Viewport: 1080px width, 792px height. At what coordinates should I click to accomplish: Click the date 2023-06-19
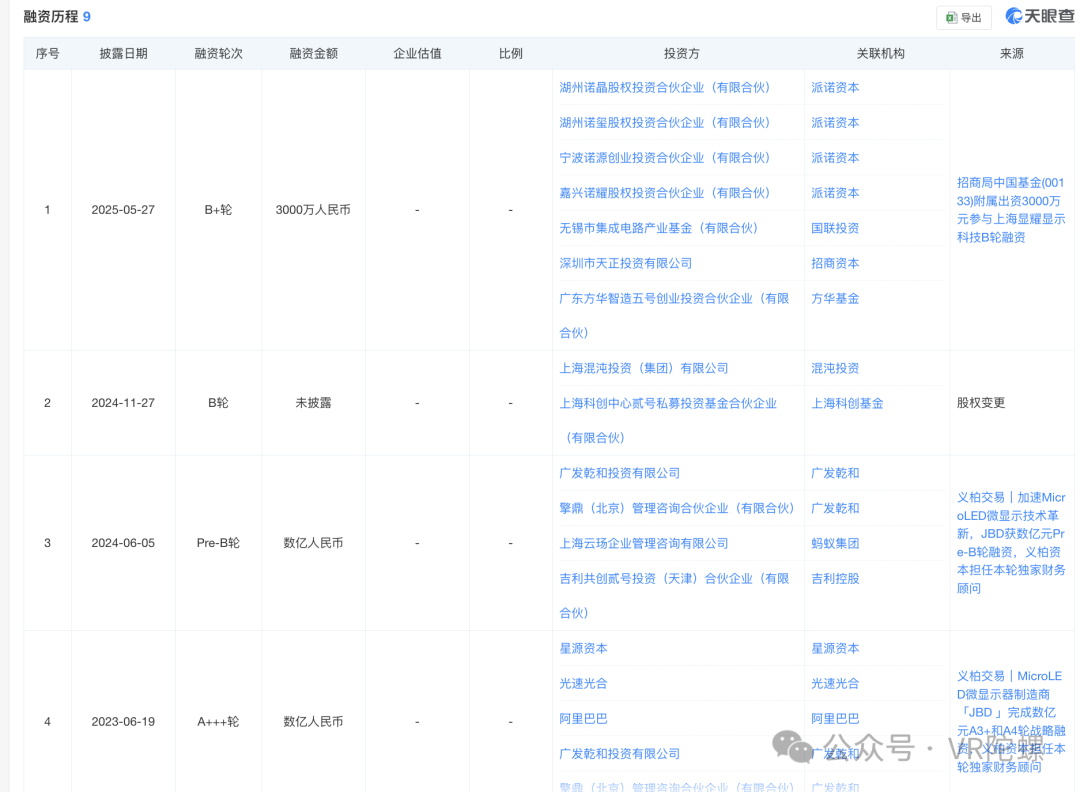pyautogui.click(x=123, y=722)
